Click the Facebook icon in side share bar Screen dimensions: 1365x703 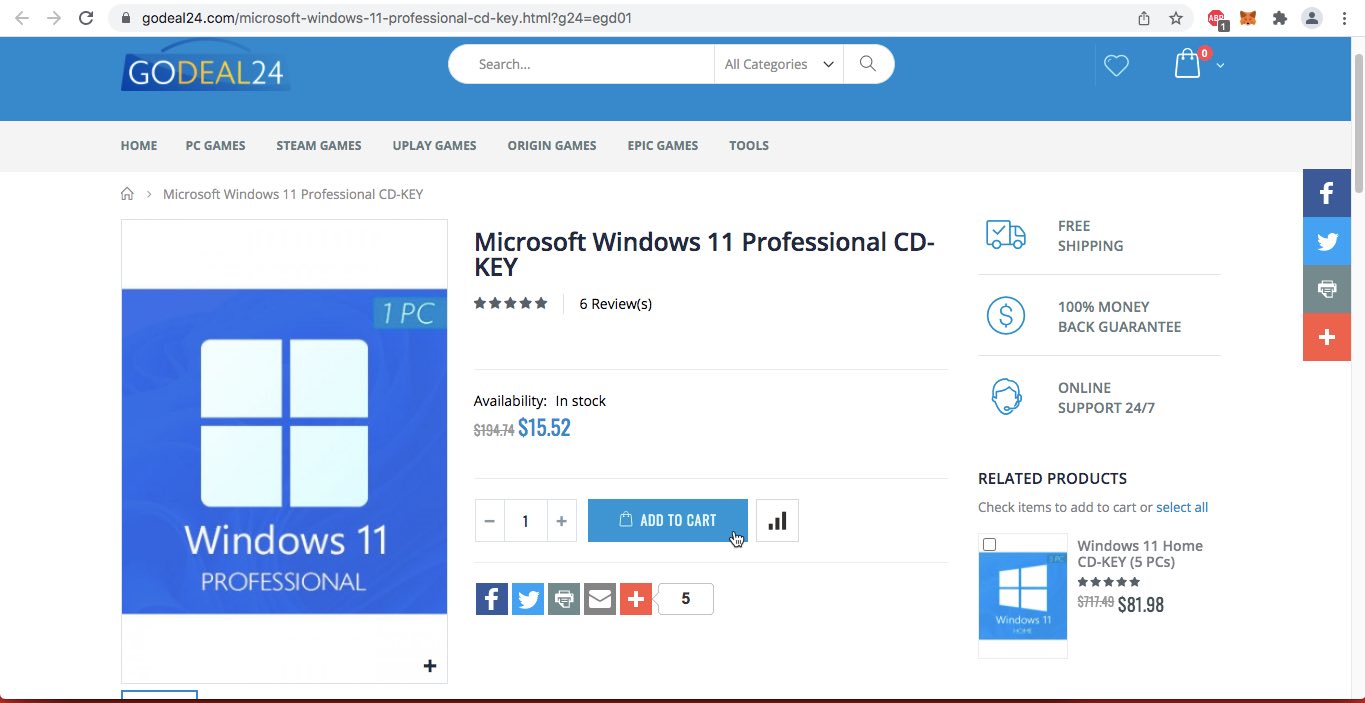pos(1327,193)
